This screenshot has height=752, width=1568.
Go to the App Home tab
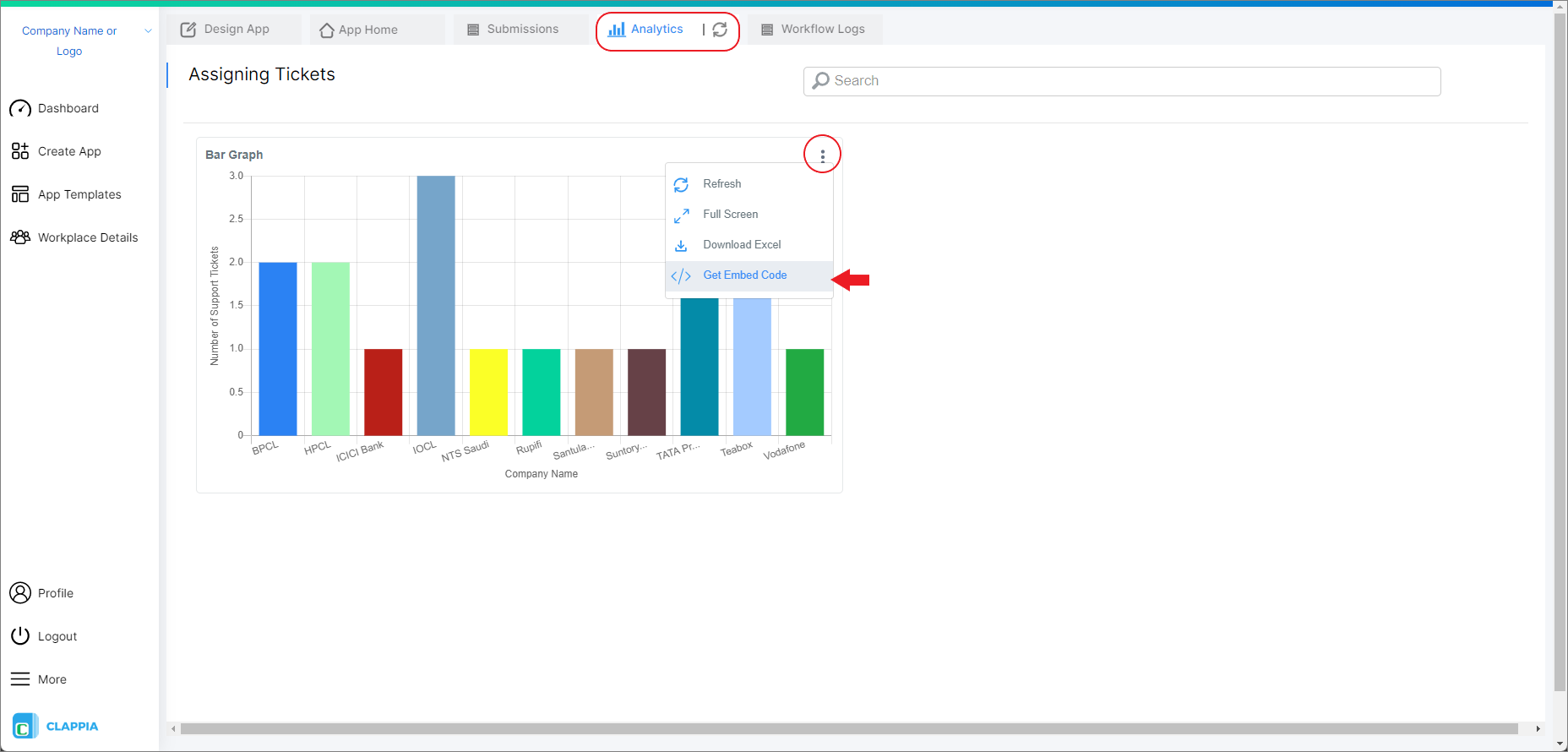tap(378, 30)
